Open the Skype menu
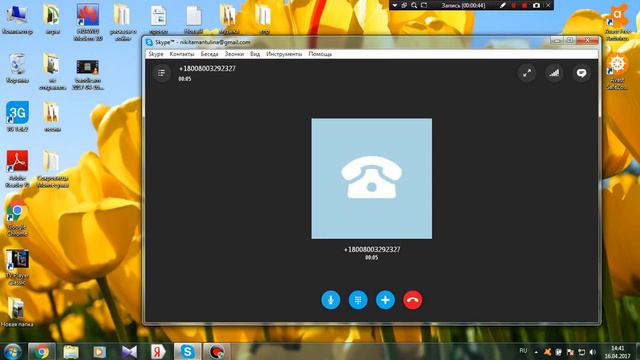The image size is (640, 360). [156, 54]
